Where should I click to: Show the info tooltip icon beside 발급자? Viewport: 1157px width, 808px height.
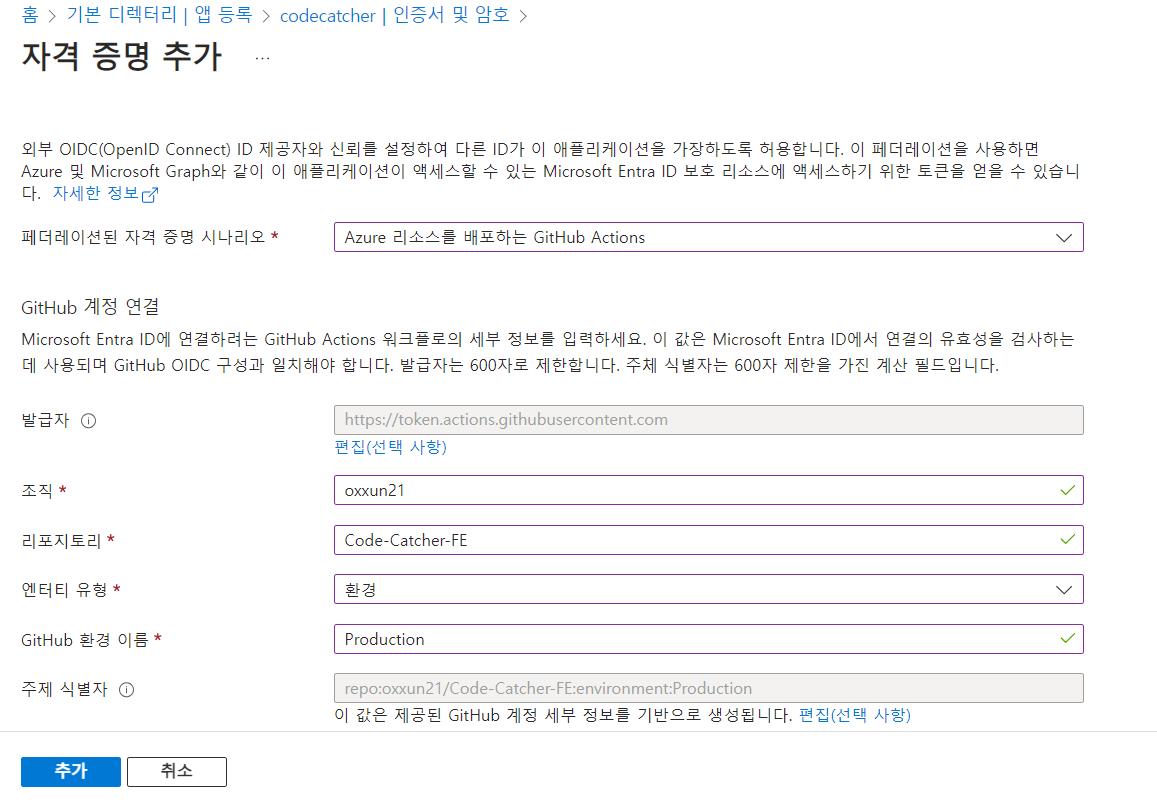tap(89, 421)
